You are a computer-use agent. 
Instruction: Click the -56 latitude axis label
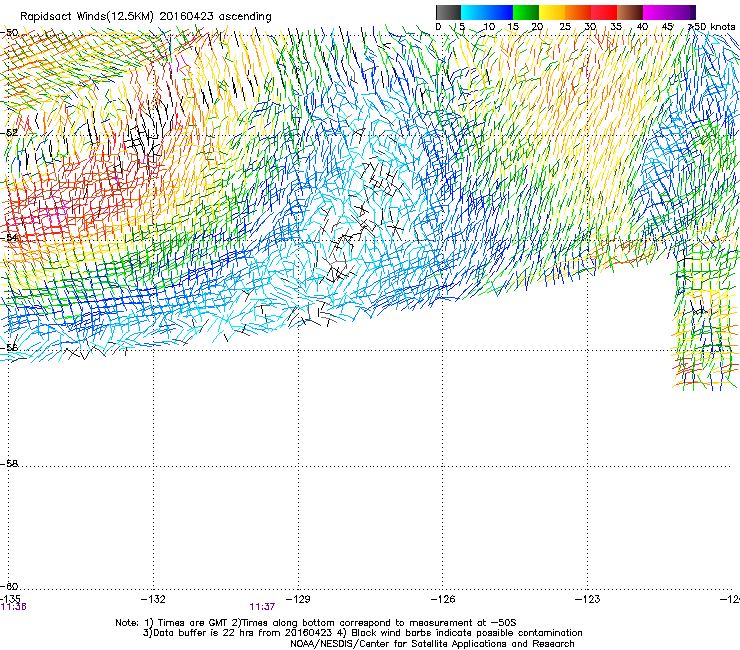(x=9, y=348)
